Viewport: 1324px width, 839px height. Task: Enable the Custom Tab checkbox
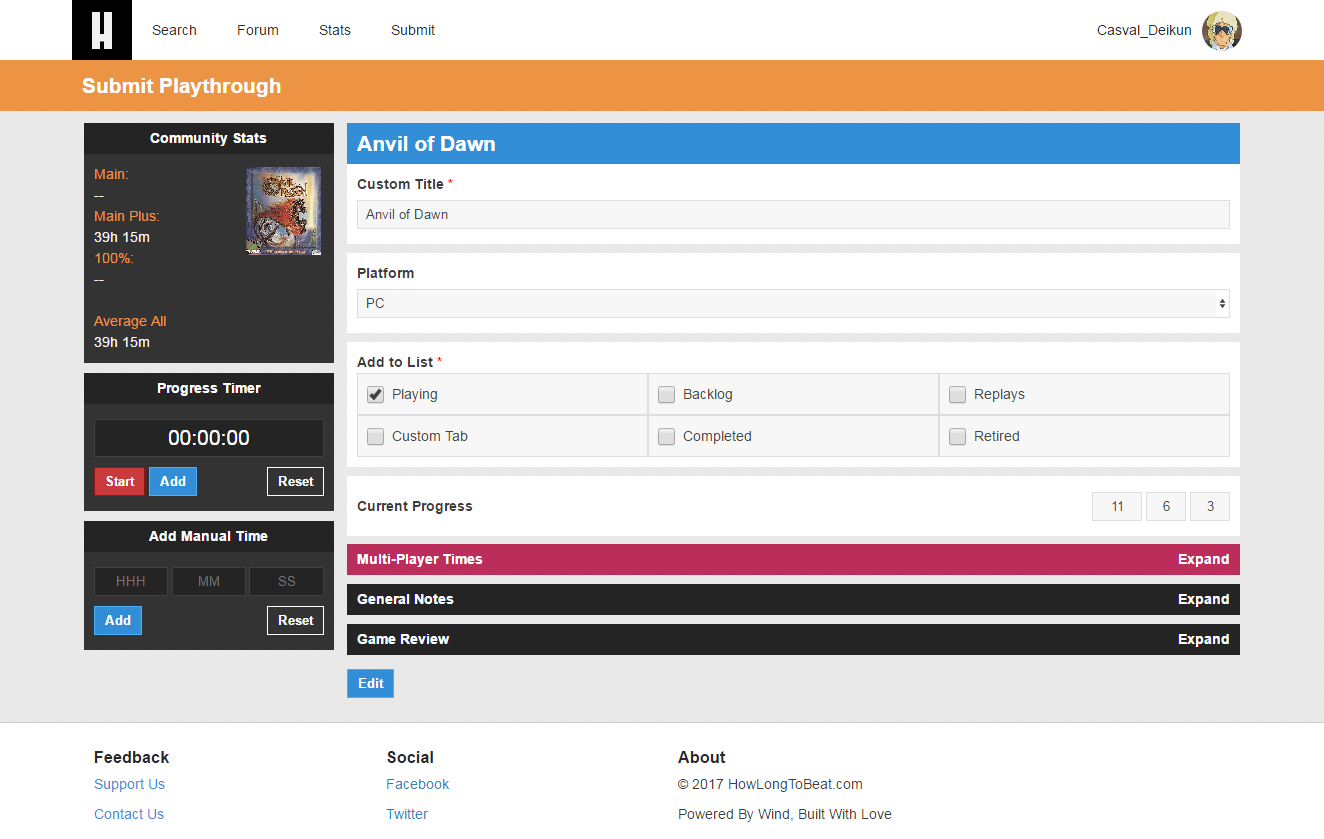375,436
